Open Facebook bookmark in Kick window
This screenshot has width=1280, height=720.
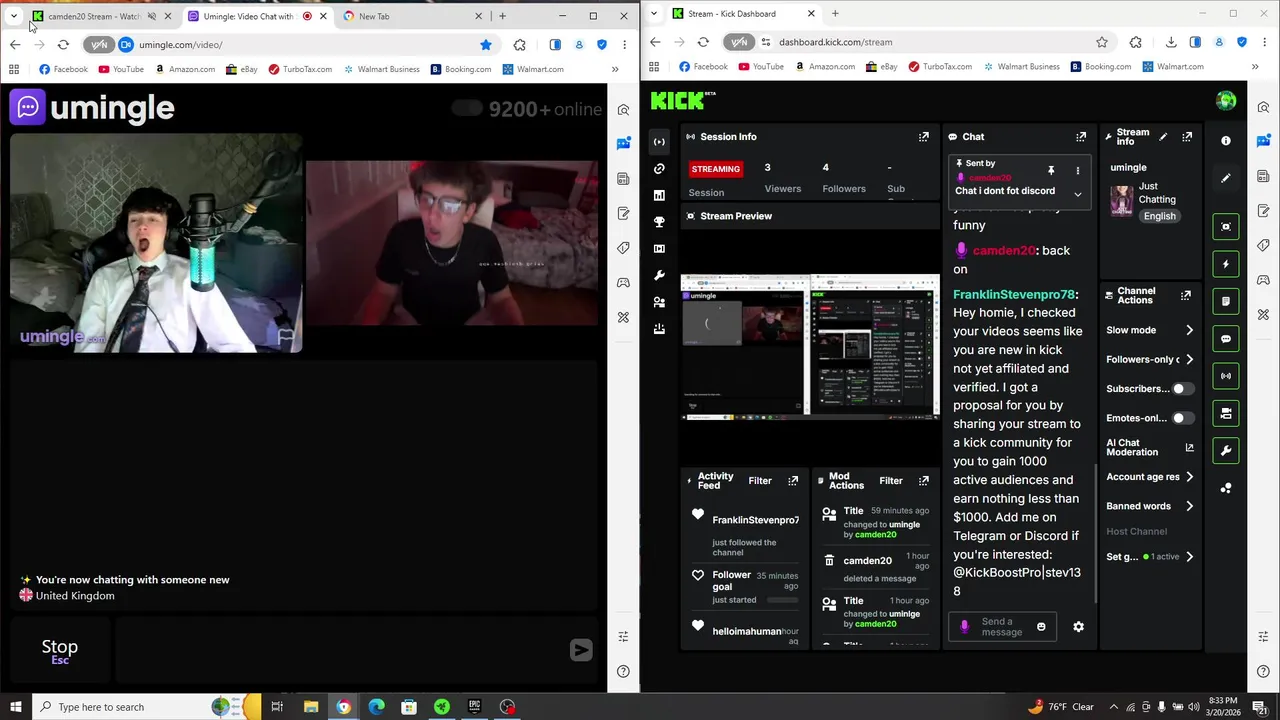(x=702, y=67)
